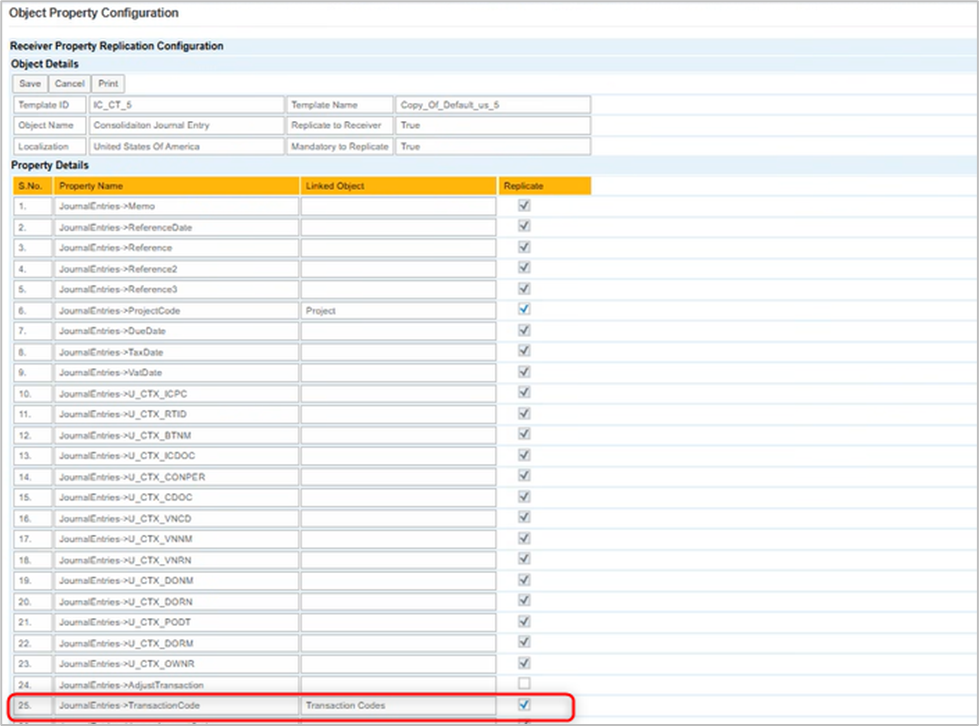Click the Save button
This screenshot has width=979, height=726.
(30, 84)
